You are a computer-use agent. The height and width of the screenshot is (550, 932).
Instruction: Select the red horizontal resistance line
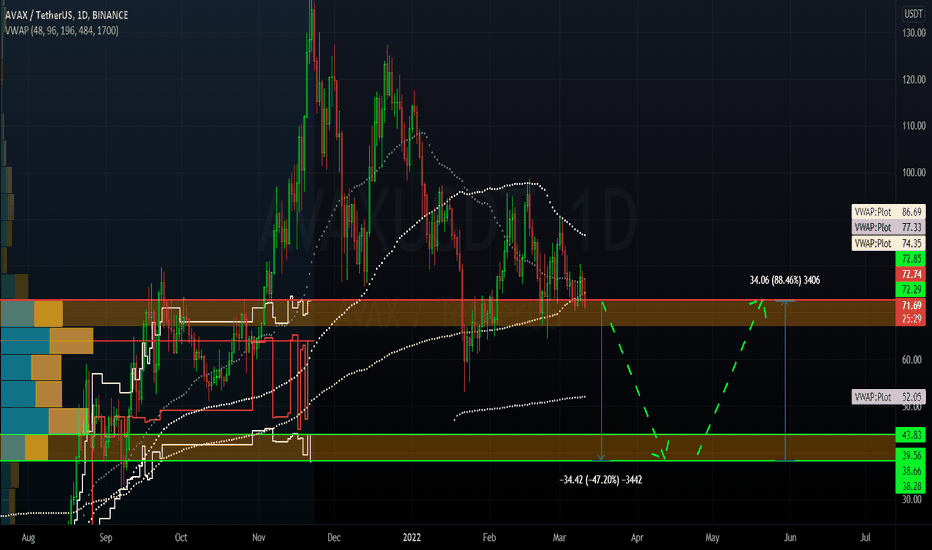tap(448, 300)
